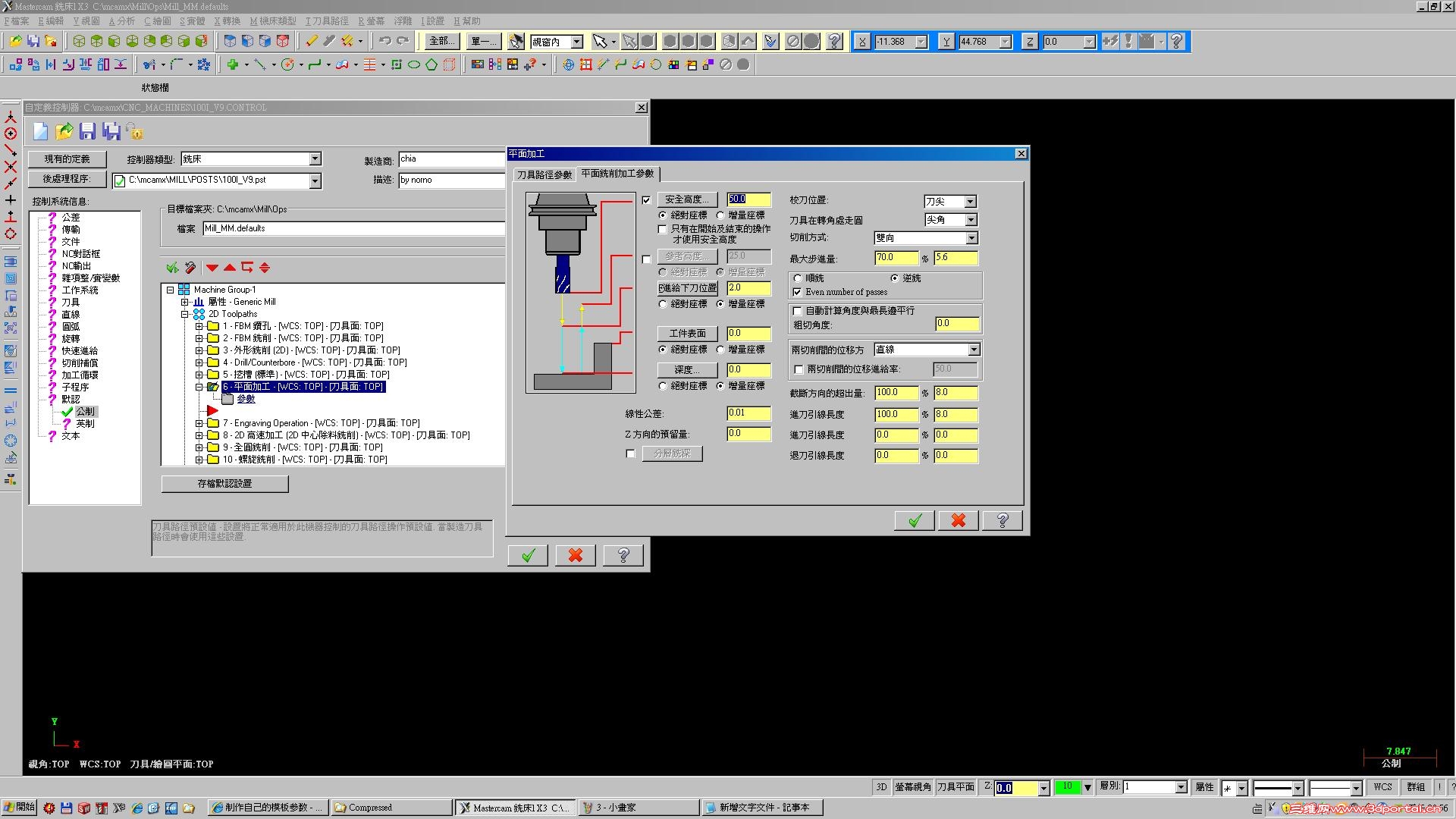
Task: Open the 轉換 transform menu
Action: [227, 21]
